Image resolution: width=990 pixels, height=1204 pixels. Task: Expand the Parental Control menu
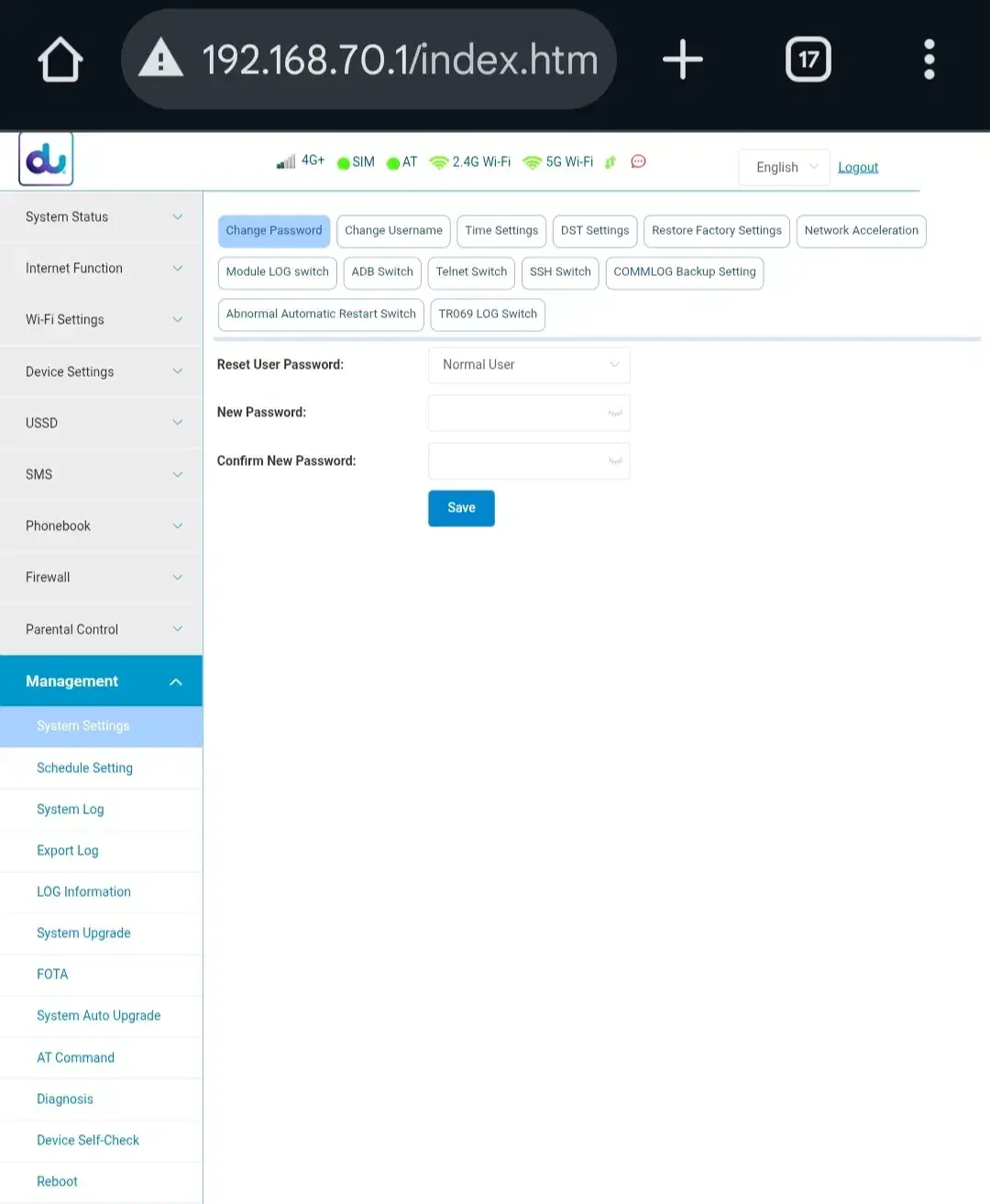[x=101, y=629]
